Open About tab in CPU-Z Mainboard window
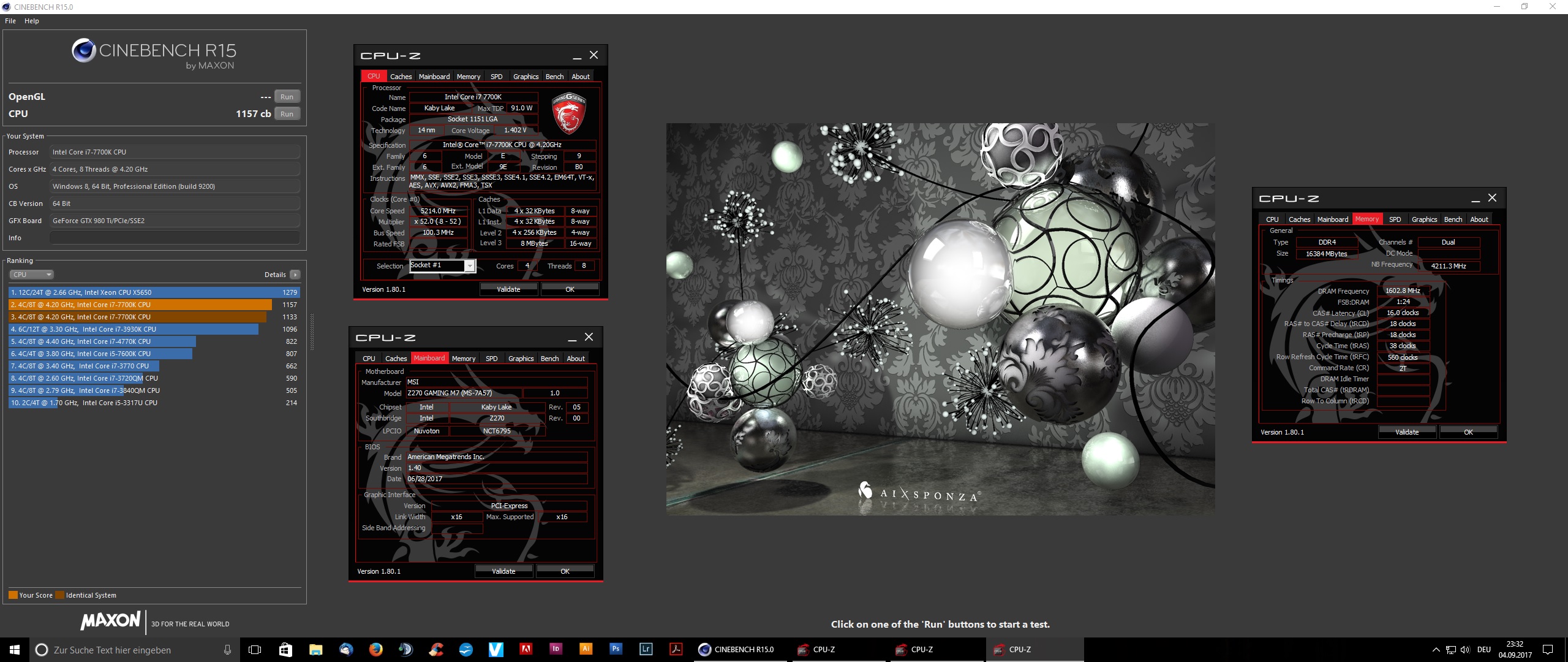Screen dimensions: 1568x662 click(x=576, y=359)
